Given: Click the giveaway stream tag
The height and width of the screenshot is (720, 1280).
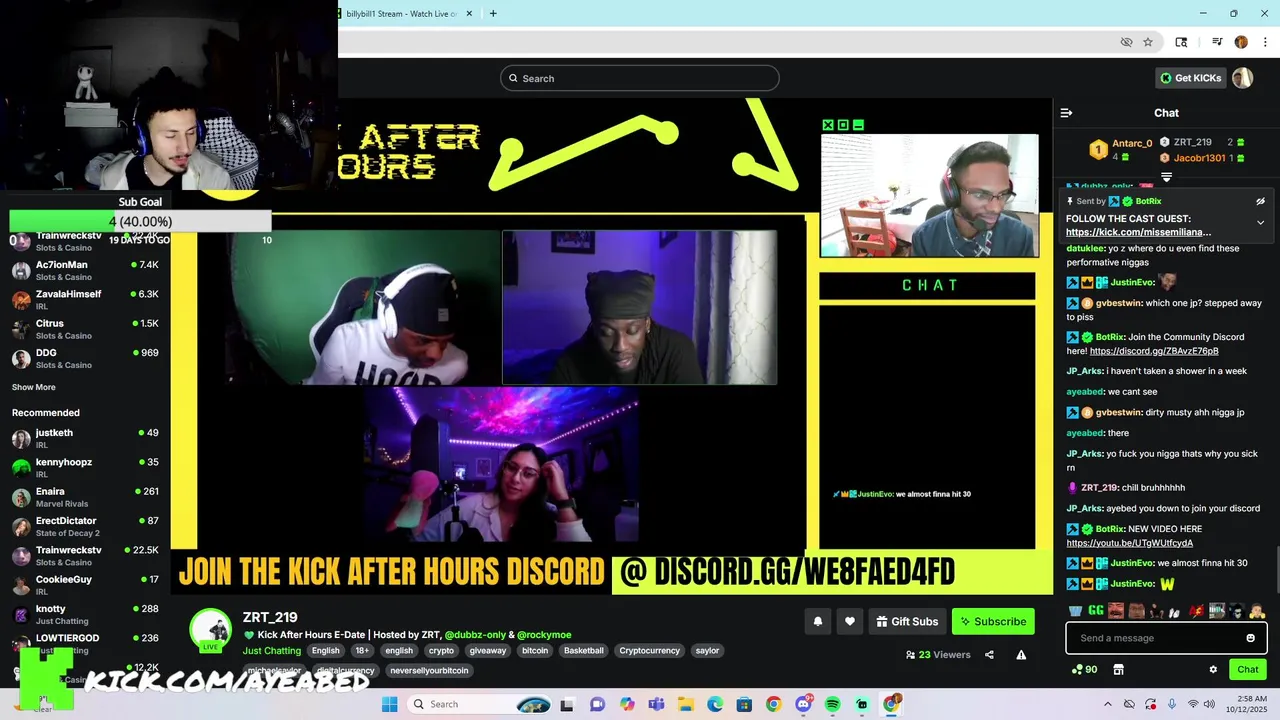Looking at the screenshot, I should (488, 650).
